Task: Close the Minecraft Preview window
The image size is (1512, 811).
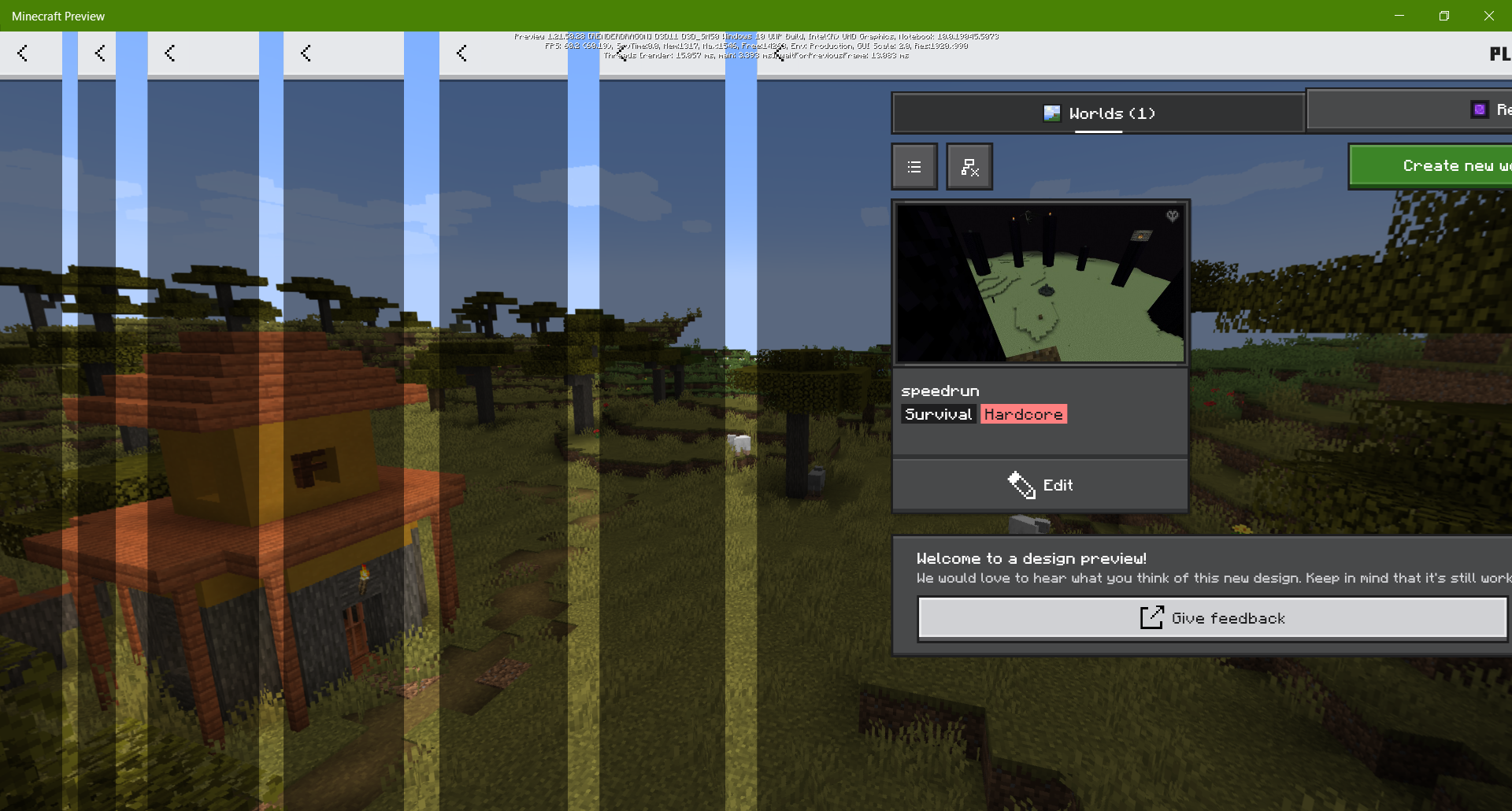Action: coord(1489,16)
